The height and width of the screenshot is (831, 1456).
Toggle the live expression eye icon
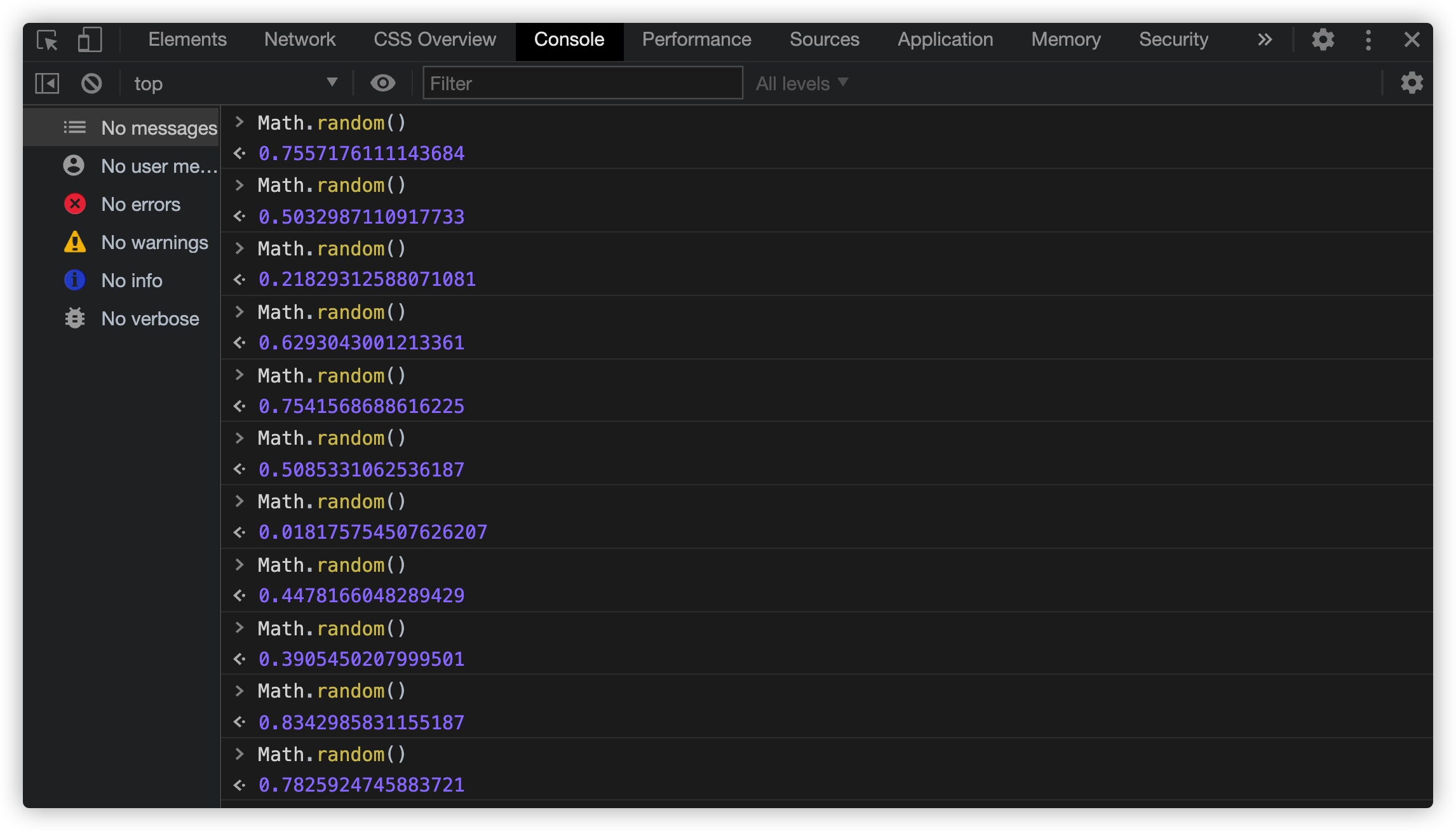pos(382,83)
